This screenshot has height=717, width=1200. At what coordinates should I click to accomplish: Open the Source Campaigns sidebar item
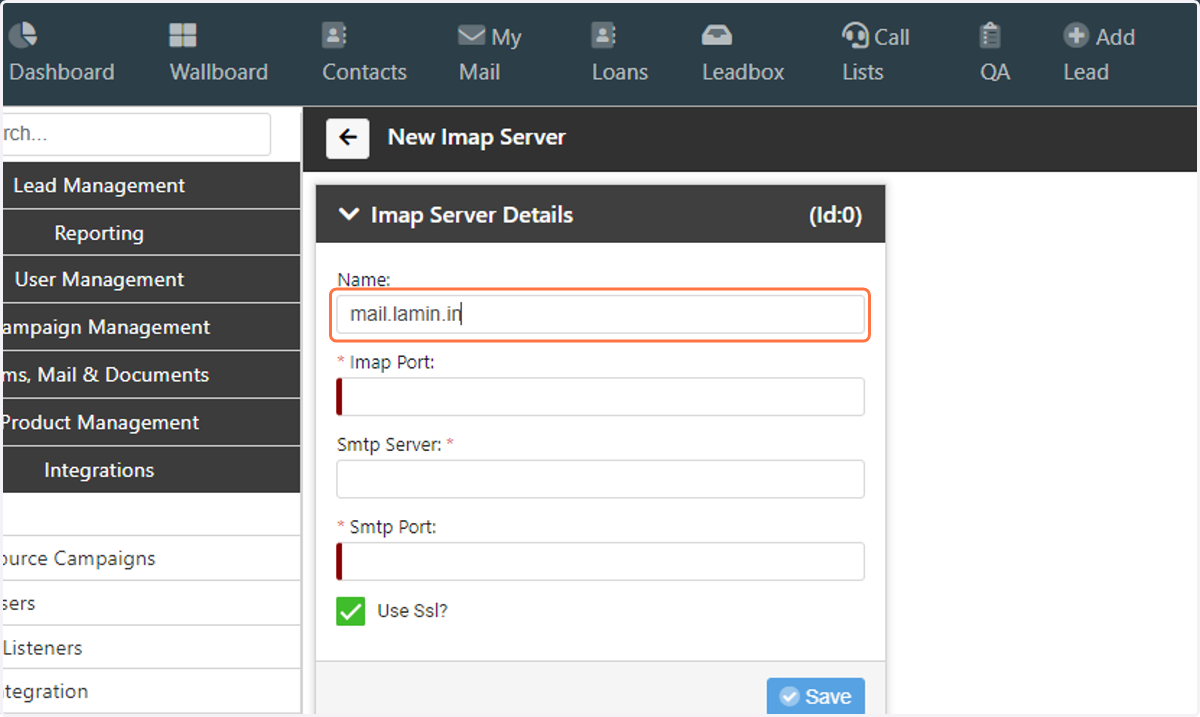tap(150, 558)
